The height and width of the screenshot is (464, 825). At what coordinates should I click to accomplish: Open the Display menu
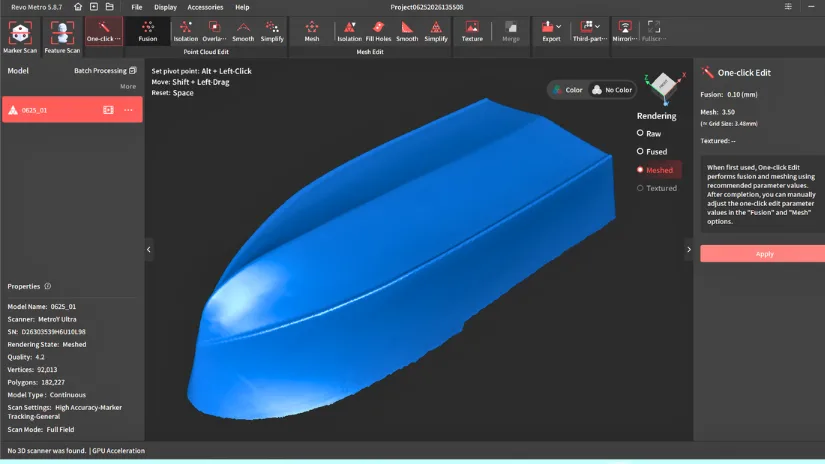(165, 7)
